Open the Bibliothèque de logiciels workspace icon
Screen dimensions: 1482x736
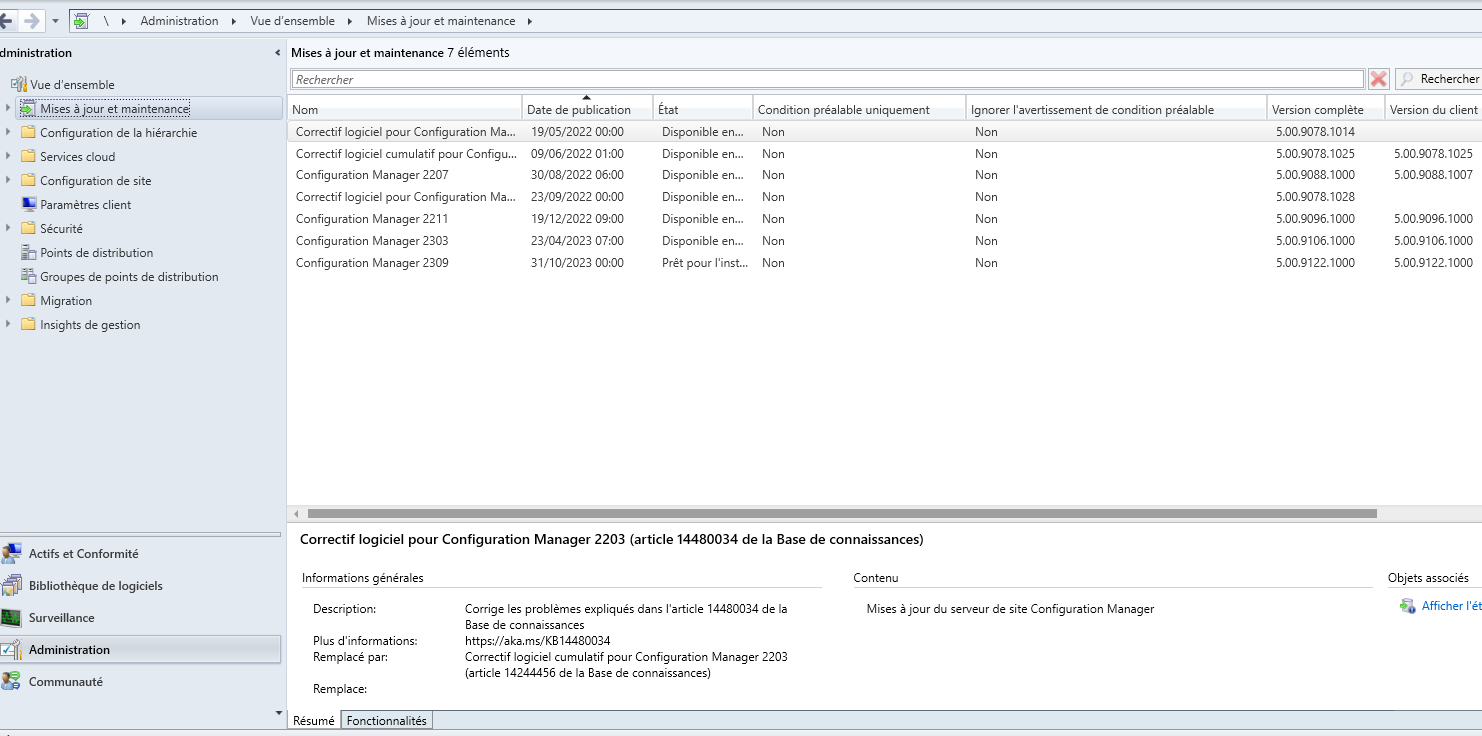(x=11, y=586)
